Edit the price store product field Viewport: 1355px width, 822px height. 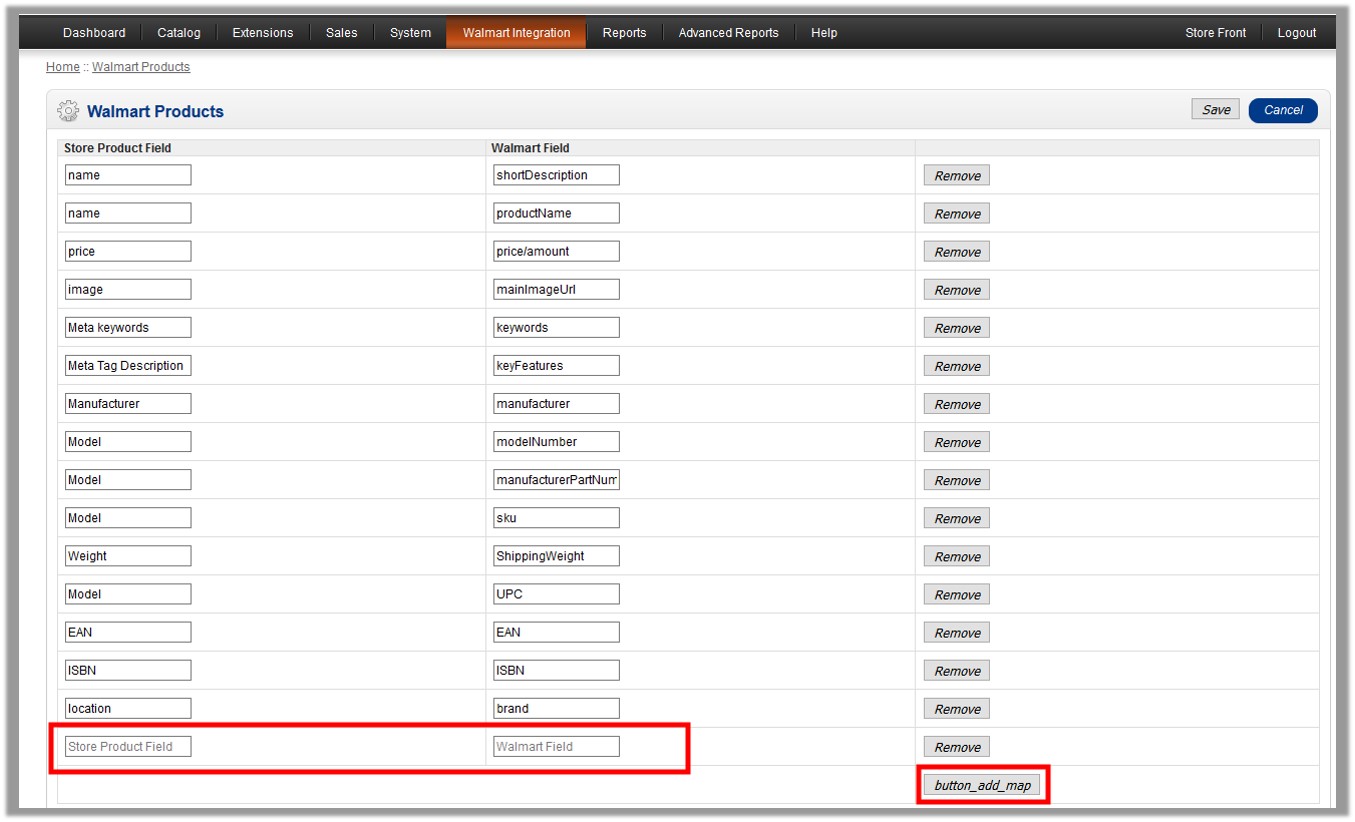pos(128,251)
